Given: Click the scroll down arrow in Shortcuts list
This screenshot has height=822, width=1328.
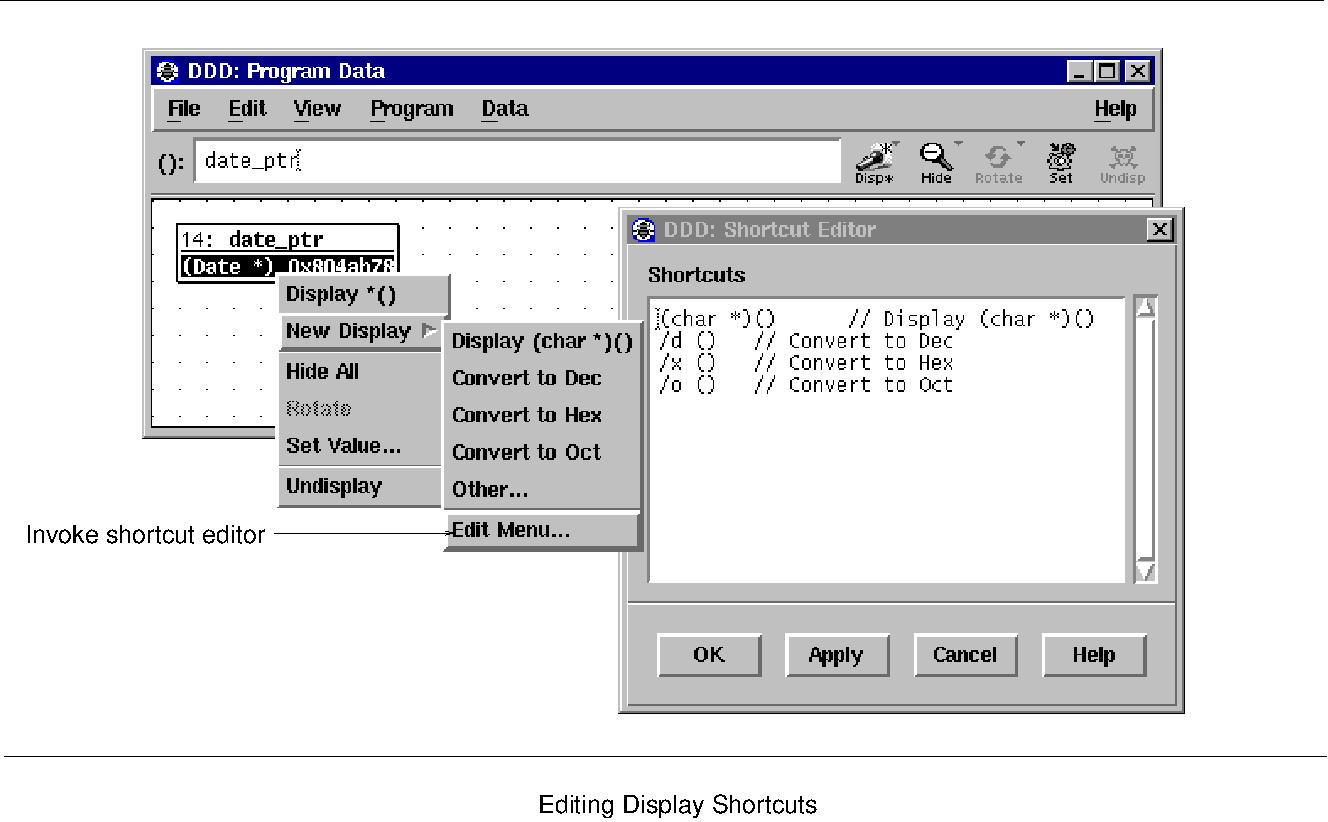Looking at the screenshot, I should click(x=1146, y=571).
